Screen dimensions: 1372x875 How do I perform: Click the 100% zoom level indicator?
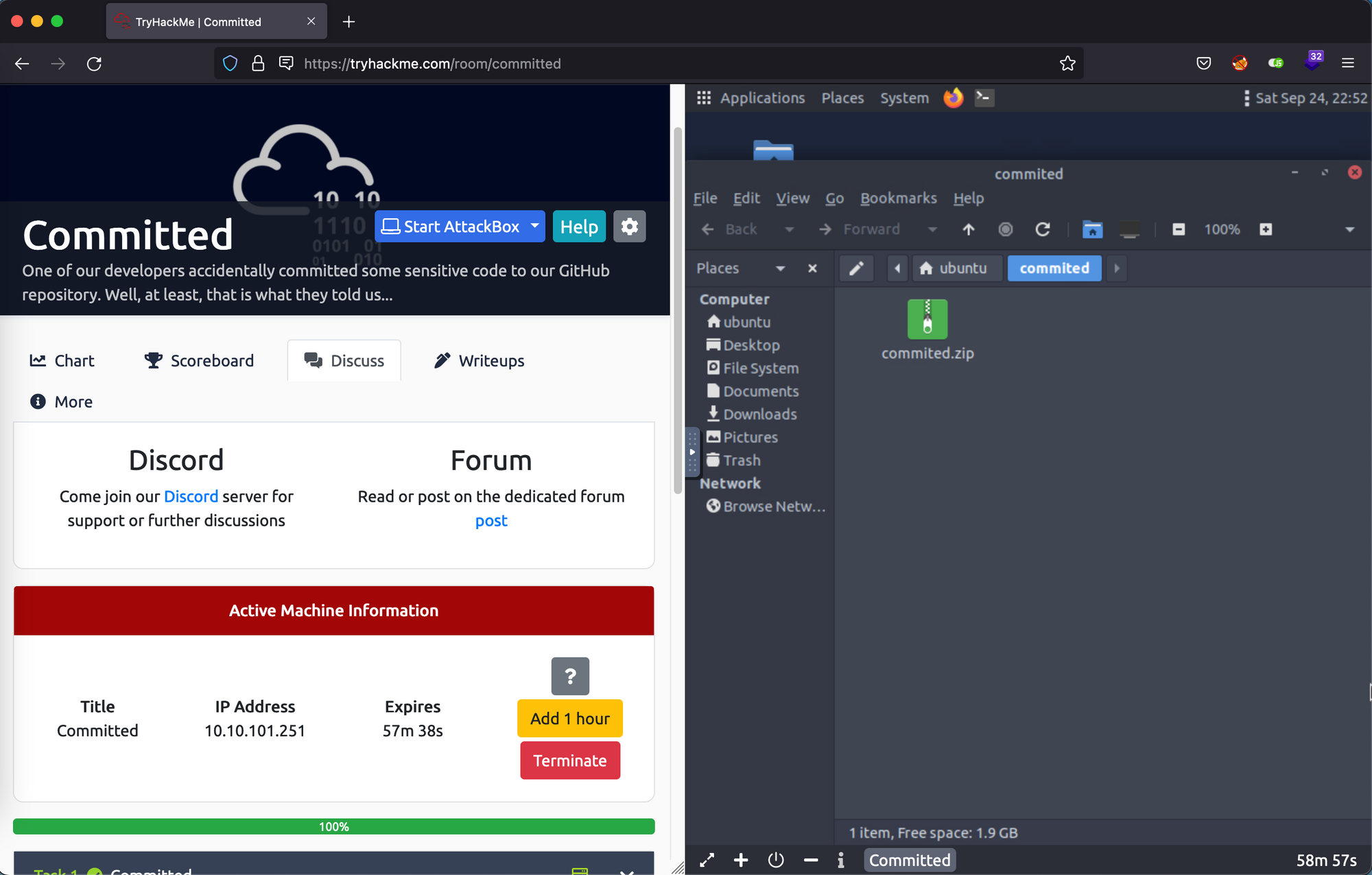[1222, 229]
